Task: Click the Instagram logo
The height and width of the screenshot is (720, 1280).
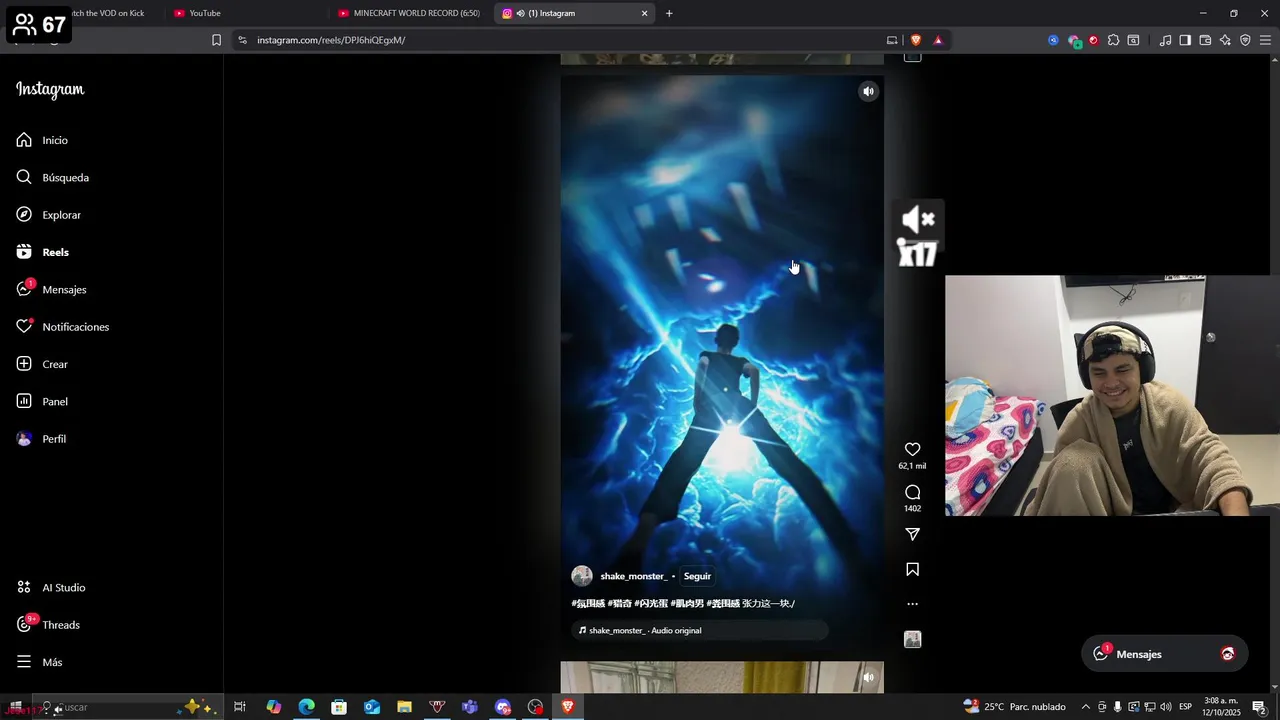Action: [50, 89]
